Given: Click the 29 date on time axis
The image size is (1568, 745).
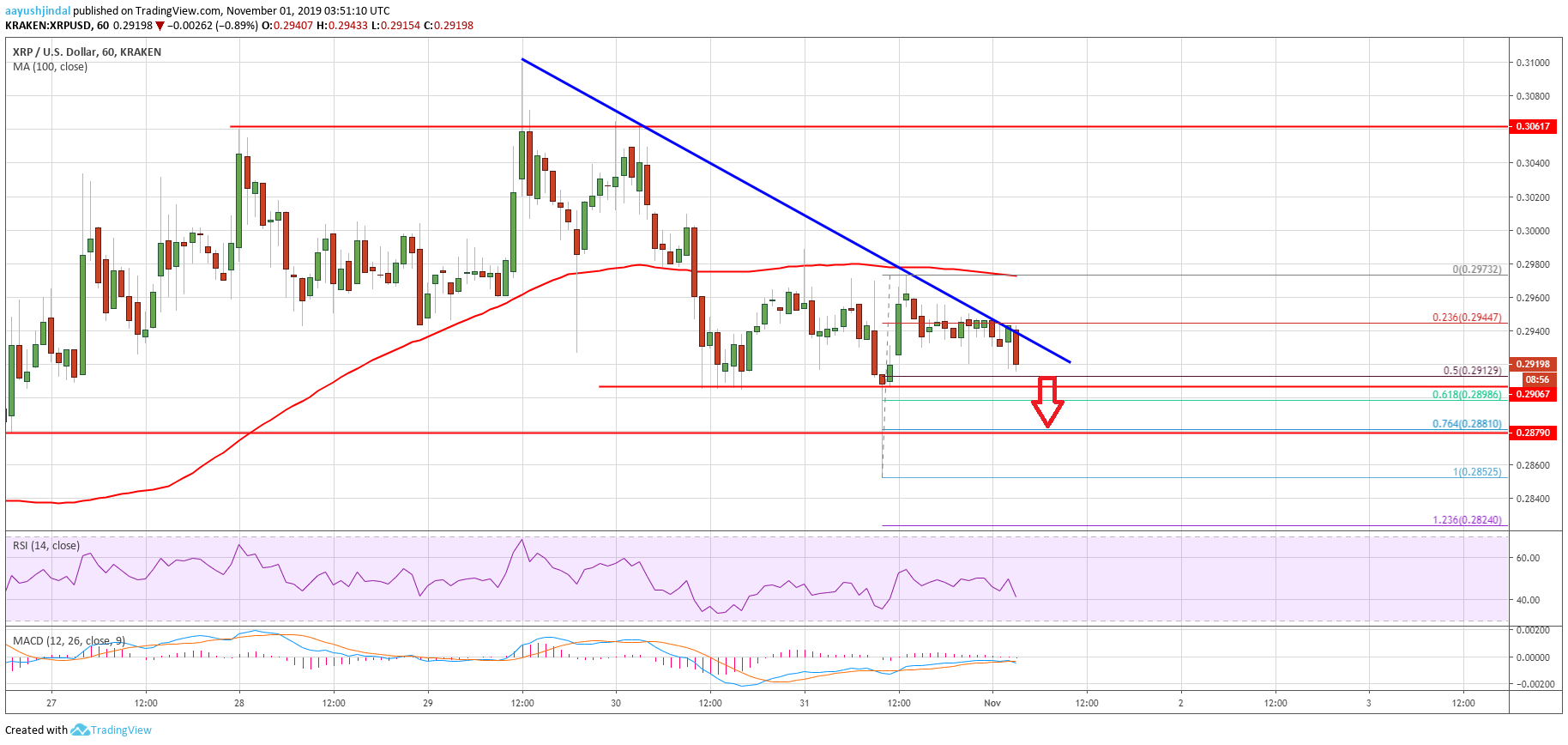Looking at the screenshot, I should [428, 703].
